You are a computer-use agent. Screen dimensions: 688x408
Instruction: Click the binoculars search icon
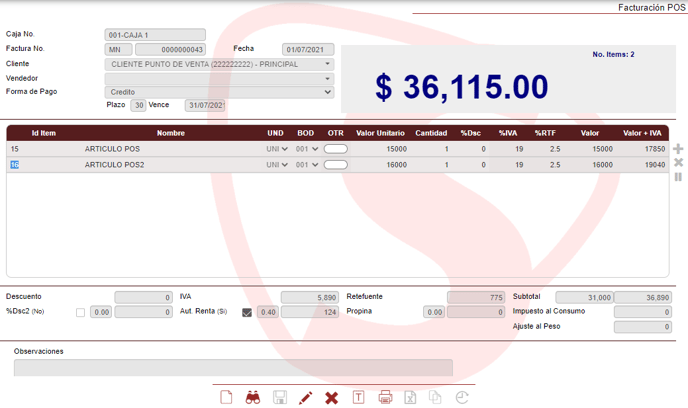point(253,397)
